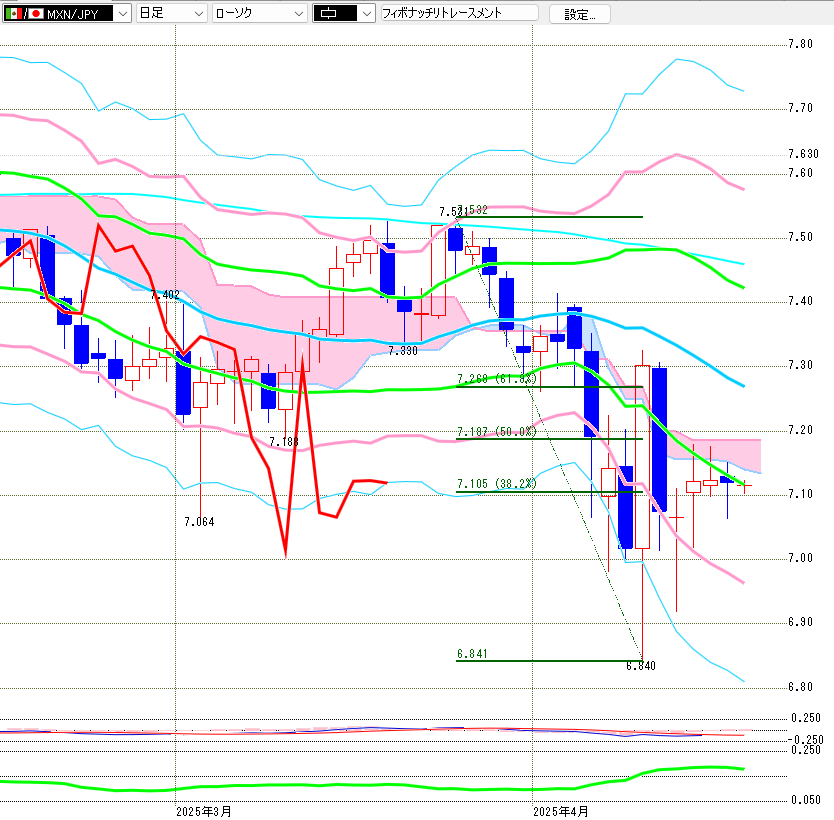The width and height of the screenshot is (834, 820).
Task: Click the 7.188 price annotation
Action: click(x=283, y=442)
